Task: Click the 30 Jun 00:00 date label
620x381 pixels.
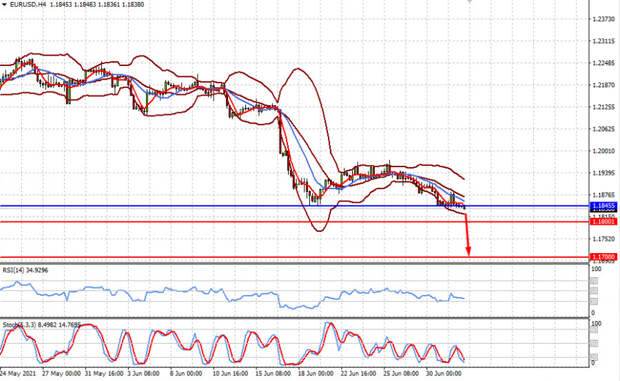Action: pos(443,373)
